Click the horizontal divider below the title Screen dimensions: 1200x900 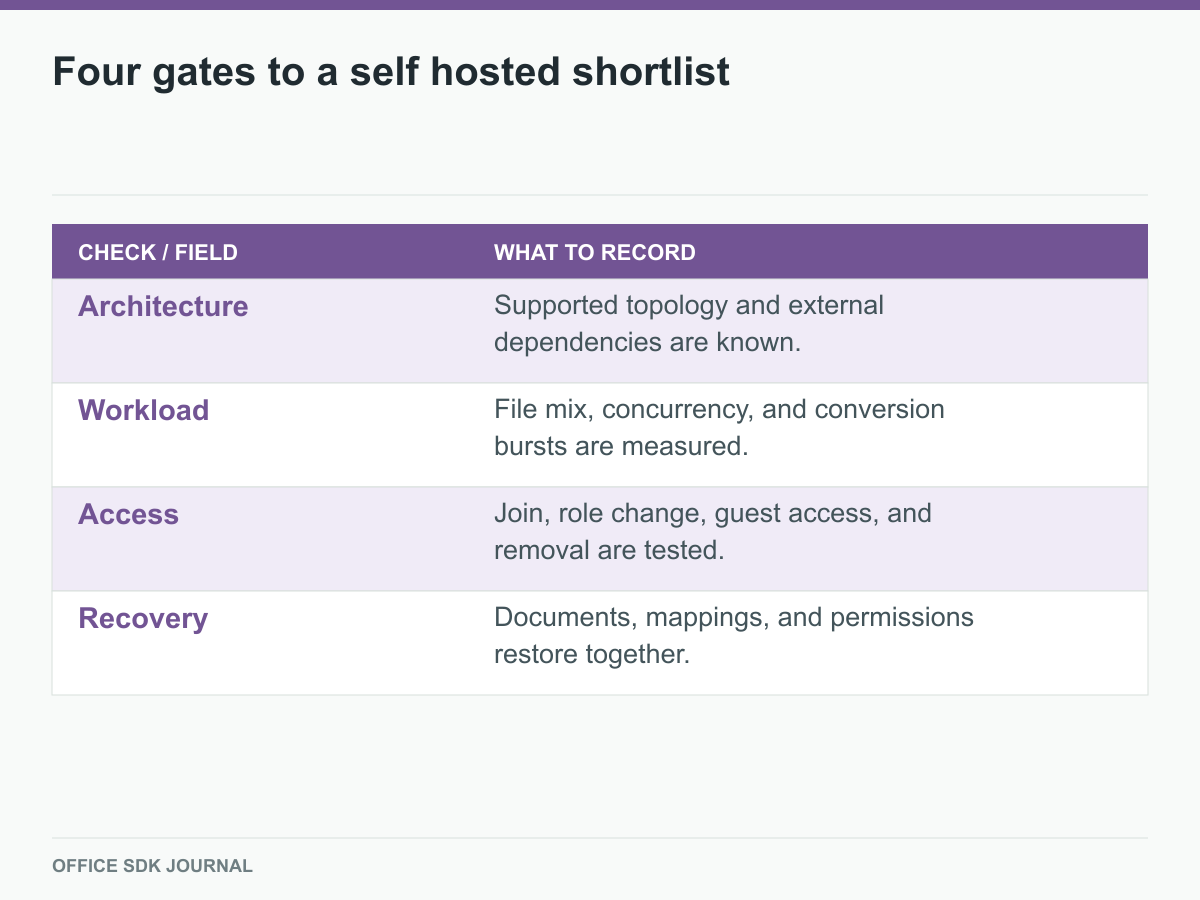pyautogui.click(x=600, y=195)
